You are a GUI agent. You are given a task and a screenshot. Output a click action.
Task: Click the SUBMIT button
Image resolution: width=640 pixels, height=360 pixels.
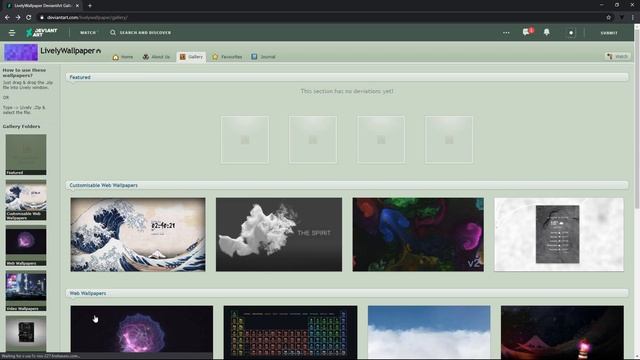609,33
